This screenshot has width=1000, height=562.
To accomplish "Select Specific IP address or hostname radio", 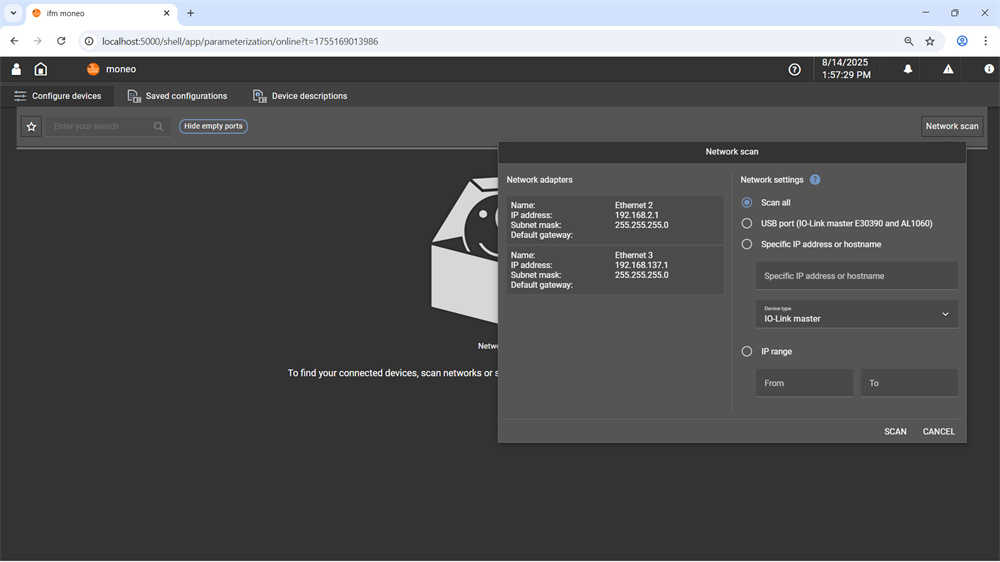I will [x=747, y=244].
